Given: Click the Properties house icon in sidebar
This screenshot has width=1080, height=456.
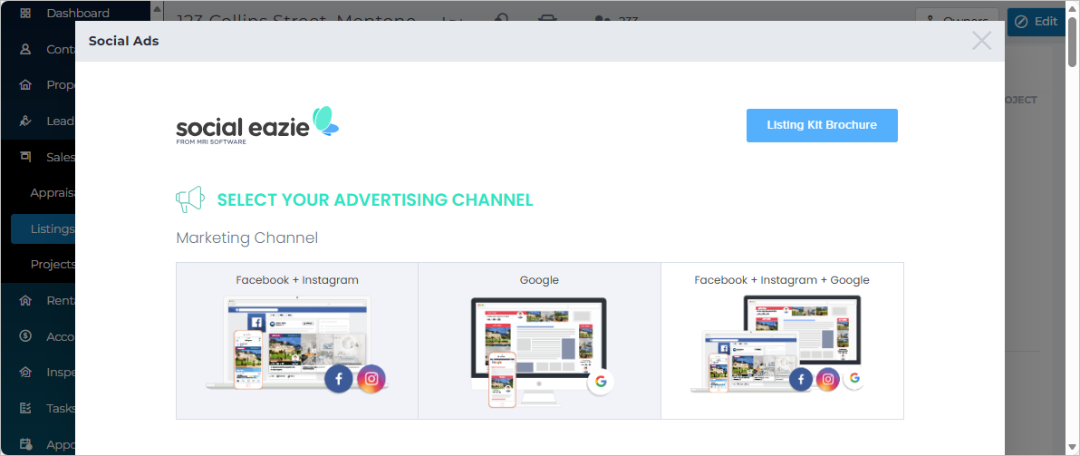Looking at the screenshot, I should (25, 85).
